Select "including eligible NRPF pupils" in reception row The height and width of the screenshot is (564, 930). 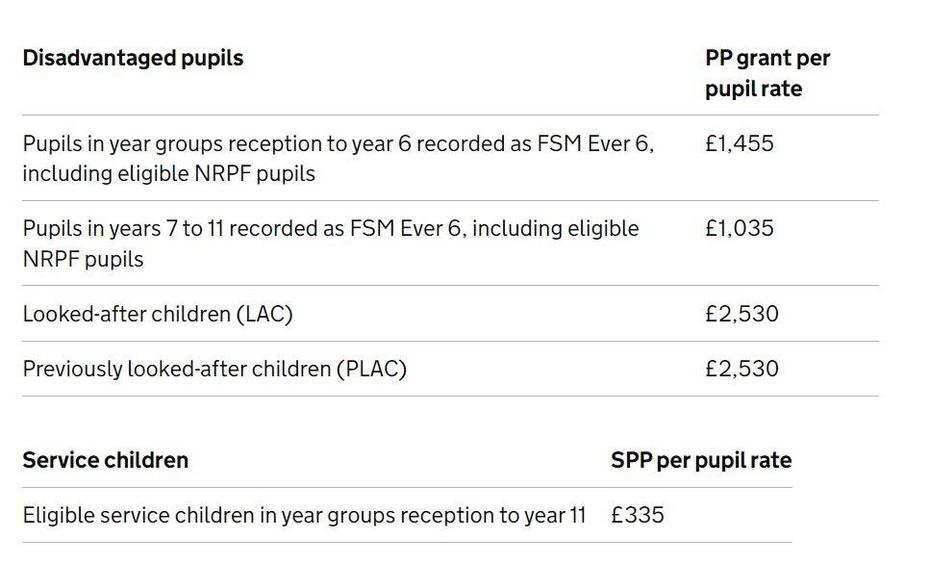tap(168, 173)
